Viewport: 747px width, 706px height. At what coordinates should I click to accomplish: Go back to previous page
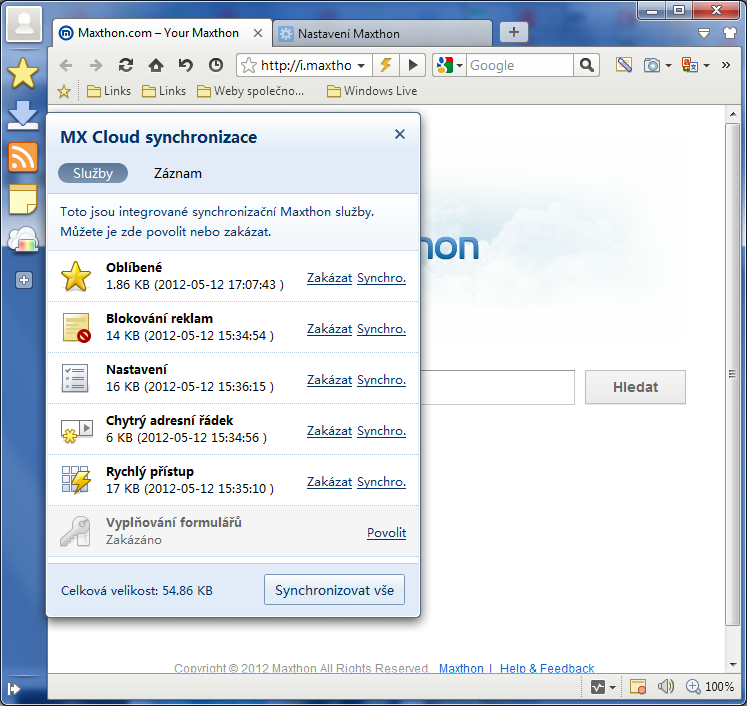click(66, 65)
